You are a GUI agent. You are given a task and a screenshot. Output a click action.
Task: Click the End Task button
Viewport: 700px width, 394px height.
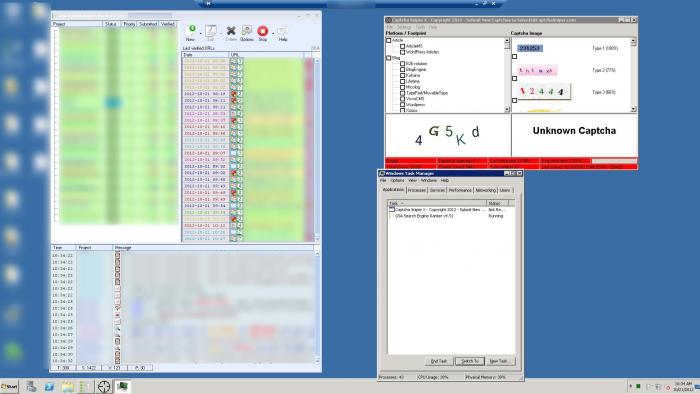[x=438, y=361]
